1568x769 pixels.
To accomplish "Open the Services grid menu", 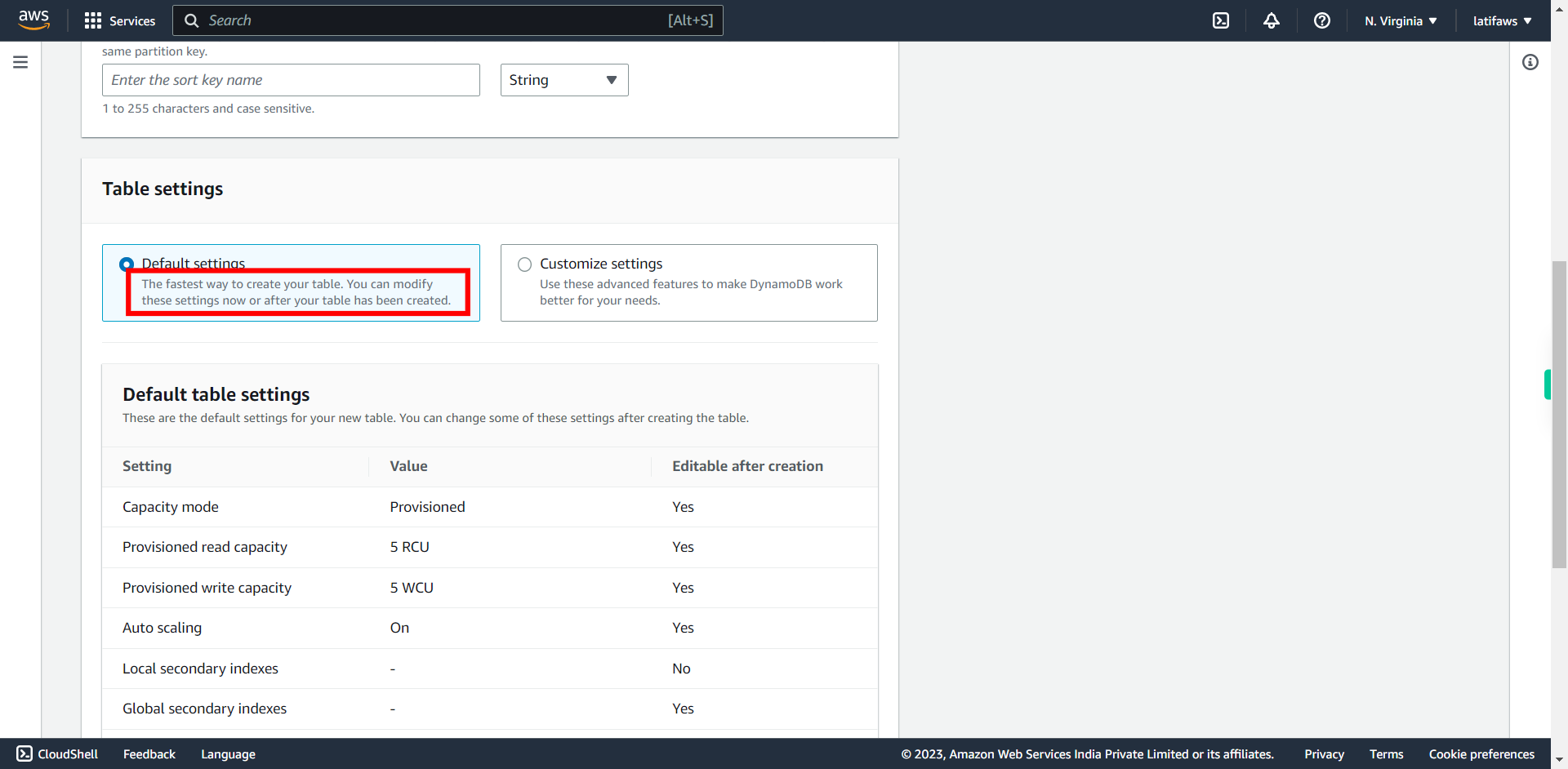I will click(93, 20).
